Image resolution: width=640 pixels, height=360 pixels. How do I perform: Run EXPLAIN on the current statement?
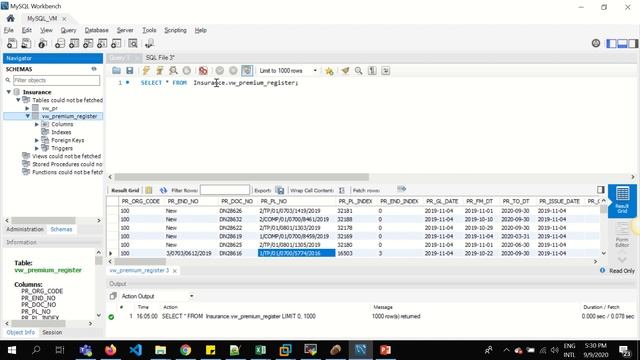click(173, 71)
